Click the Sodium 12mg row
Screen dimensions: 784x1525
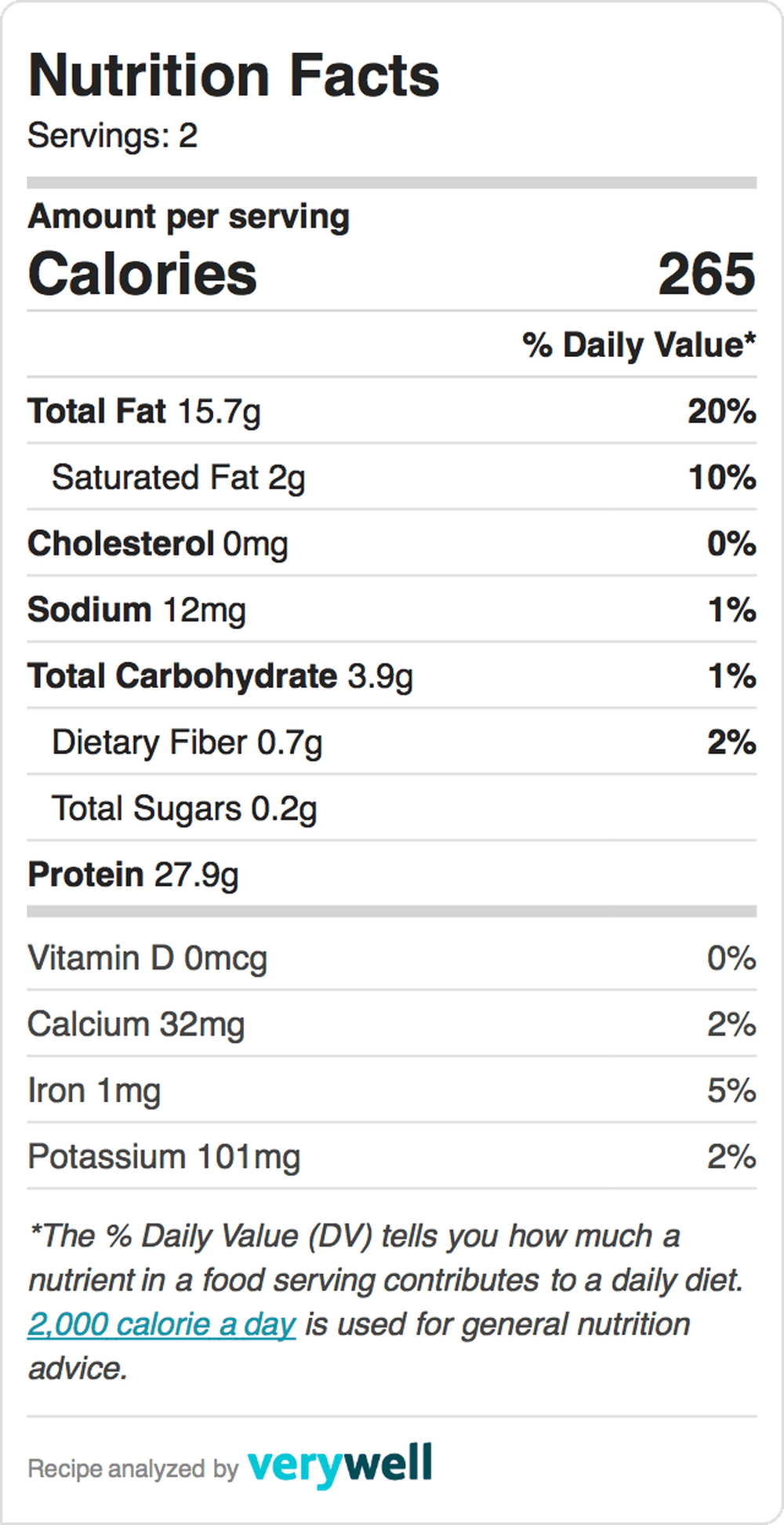coord(392,610)
